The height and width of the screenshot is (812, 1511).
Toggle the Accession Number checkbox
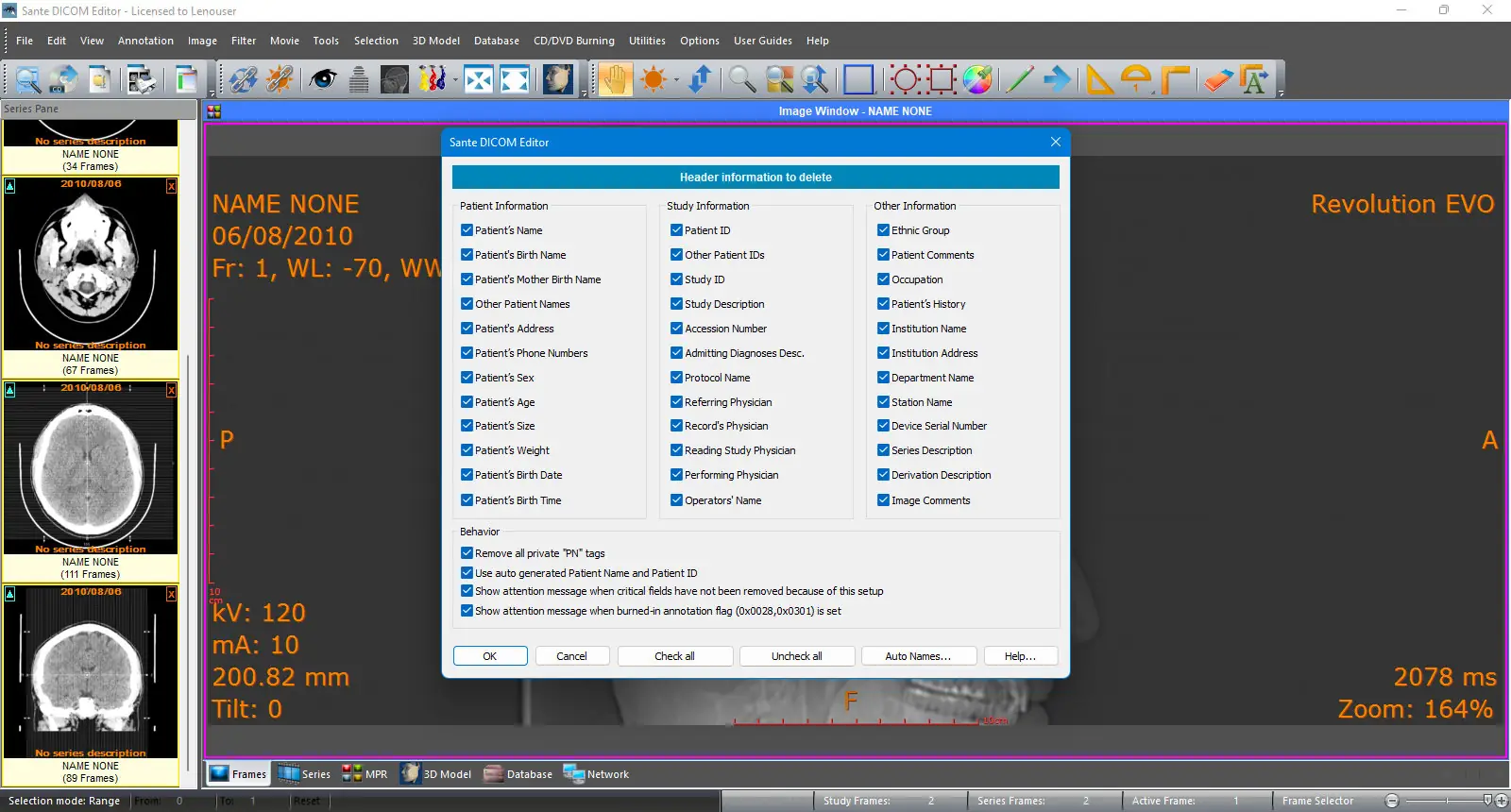(676, 328)
